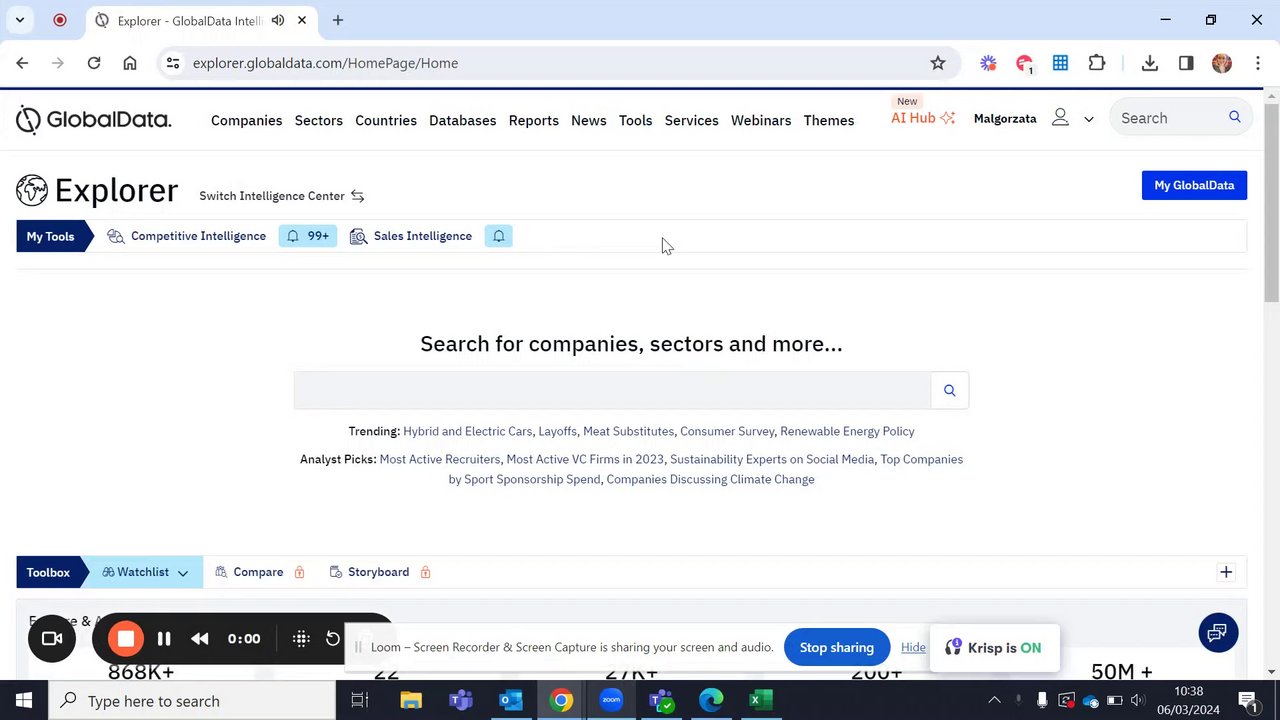Open the Chrome extensions puzzle icon
This screenshot has height=720, width=1280.
click(1097, 63)
